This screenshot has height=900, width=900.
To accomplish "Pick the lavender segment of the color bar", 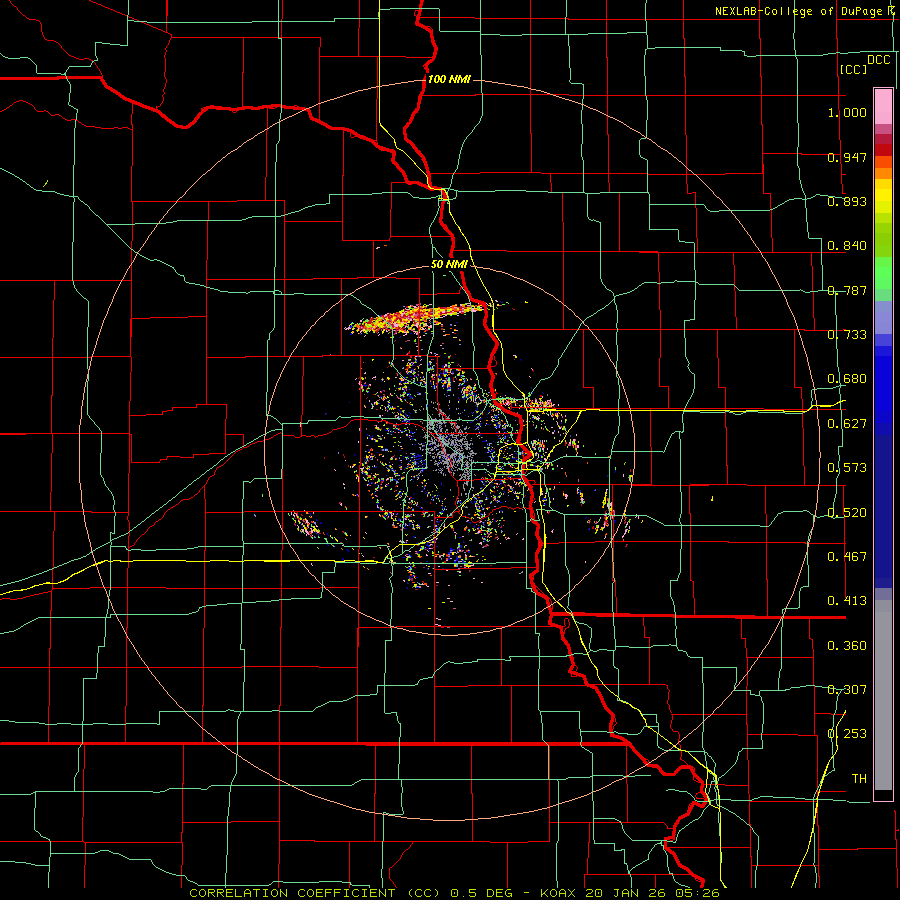I will coord(883,317).
